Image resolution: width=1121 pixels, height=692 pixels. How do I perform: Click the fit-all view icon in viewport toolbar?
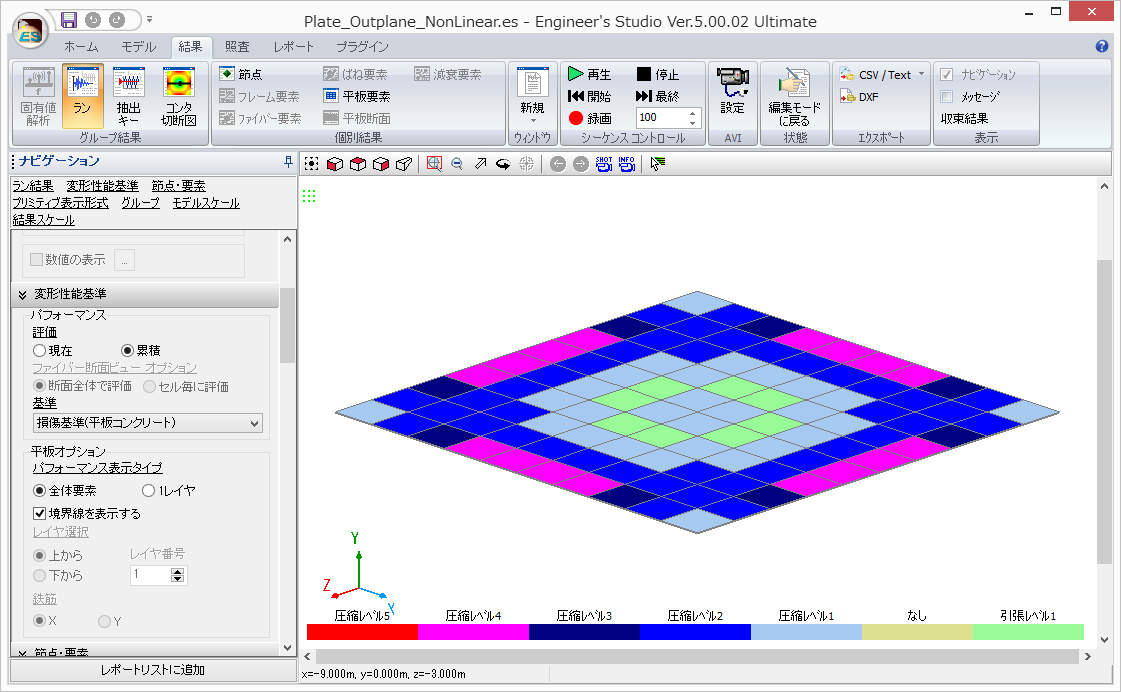pyautogui.click(x=312, y=164)
